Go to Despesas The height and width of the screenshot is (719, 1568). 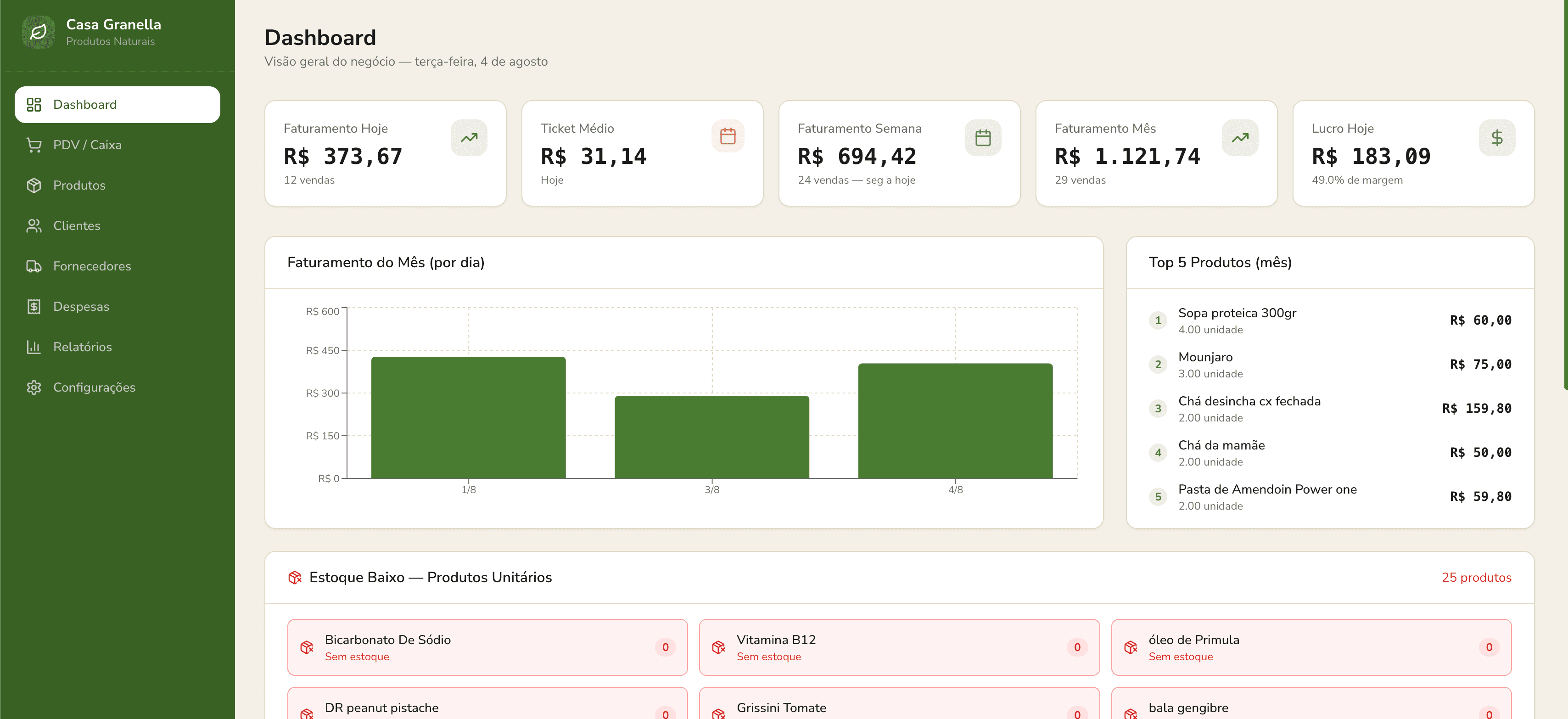tap(118, 306)
